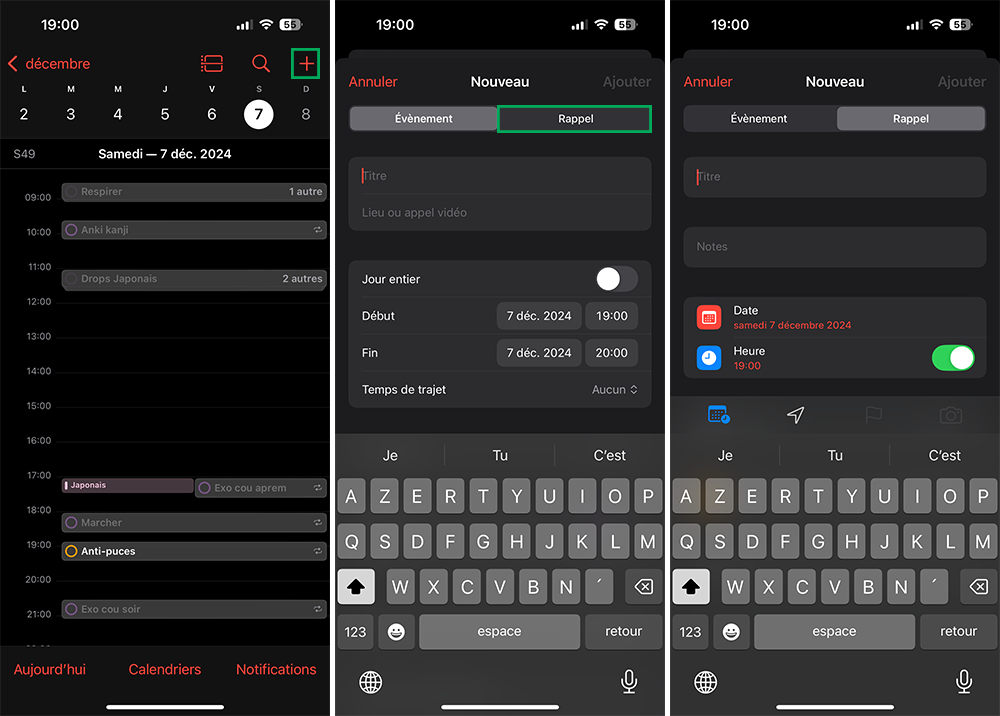
Task: Turn off the green Heure switch
Action: [x=952, y=358]
